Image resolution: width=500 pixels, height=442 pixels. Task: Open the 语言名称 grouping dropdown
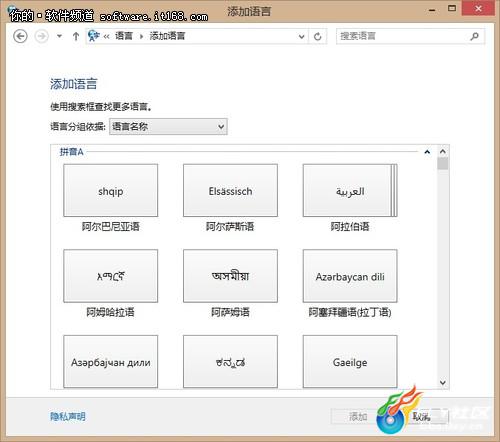[168, 127]
